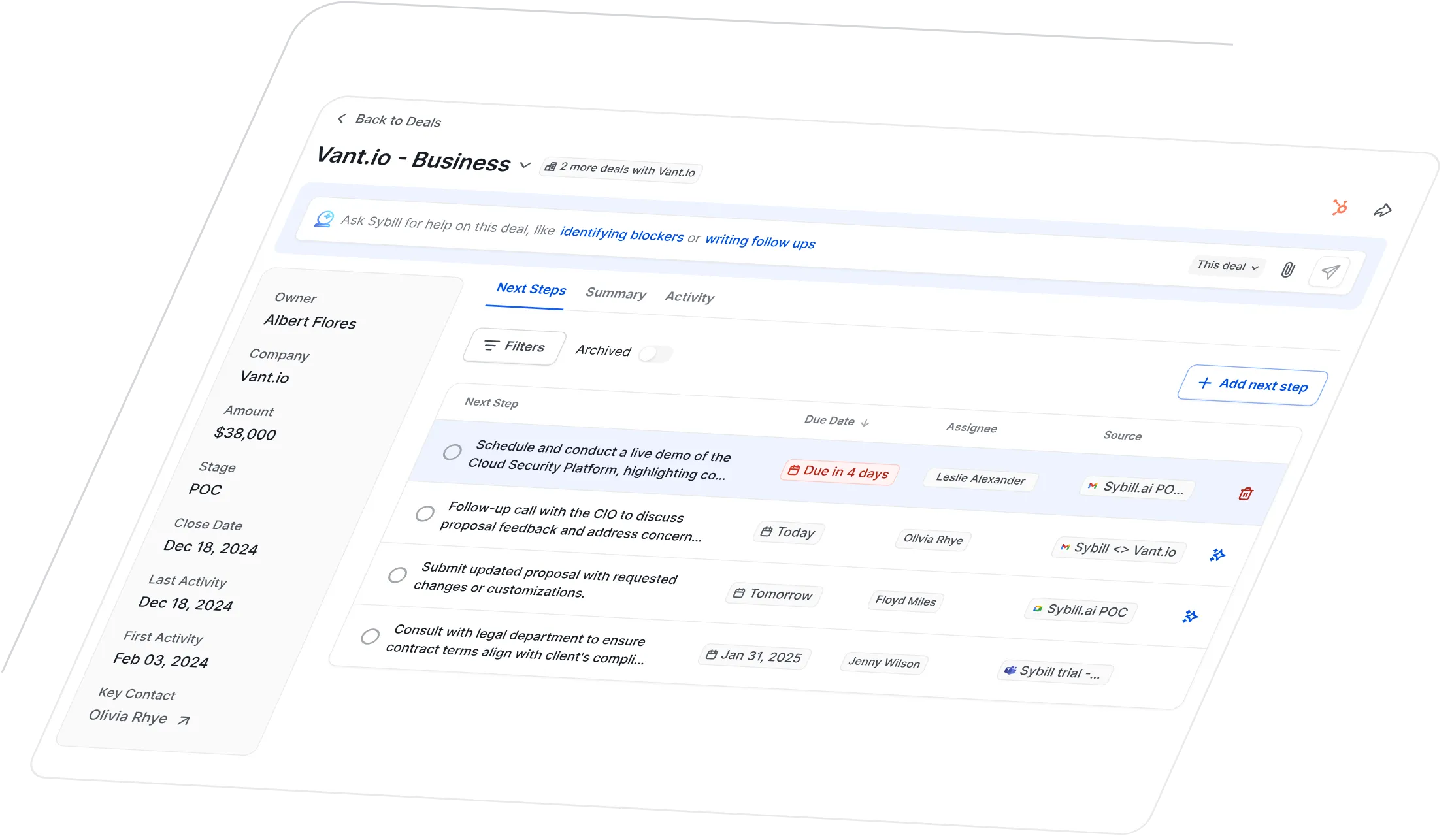The height and width of the screenshot is (840, 1452).
Task: Attach a file with paperclip icon
Action: pyautogui.click(x=1288, y=270)
